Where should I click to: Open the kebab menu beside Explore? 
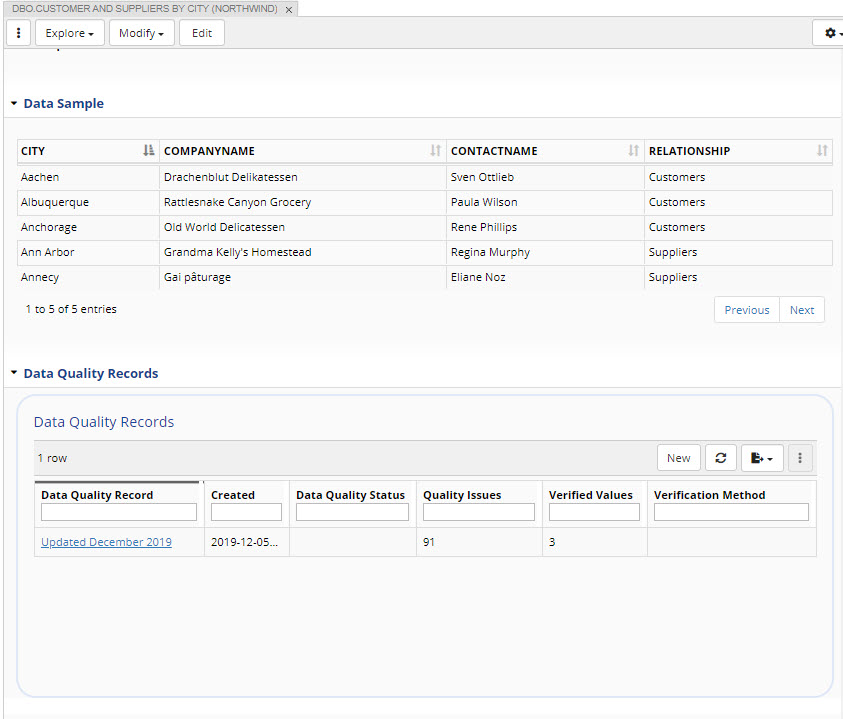click(18, 32)
